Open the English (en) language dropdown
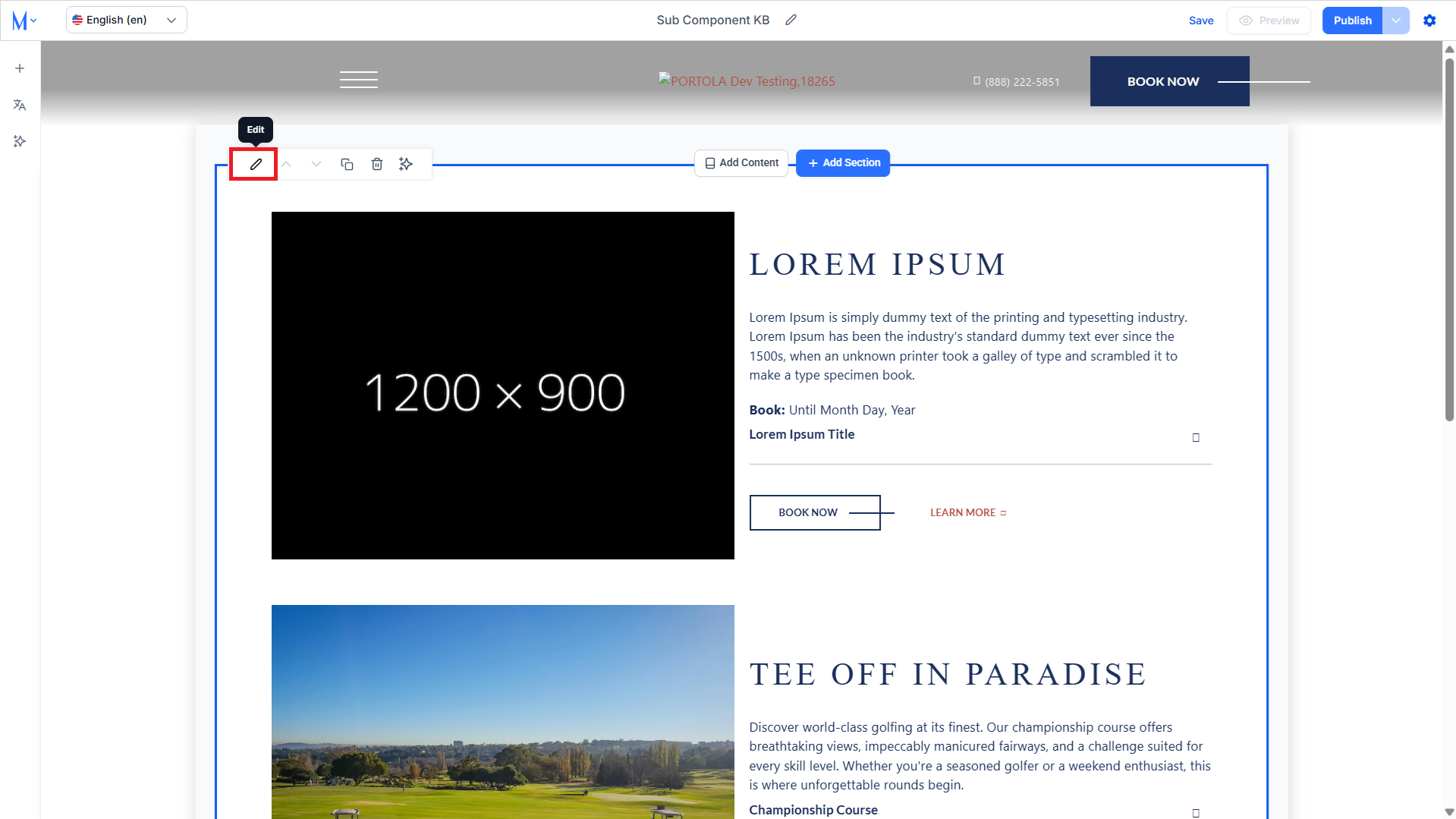The height and width of the screenshot is (819, 1456). 126,20
